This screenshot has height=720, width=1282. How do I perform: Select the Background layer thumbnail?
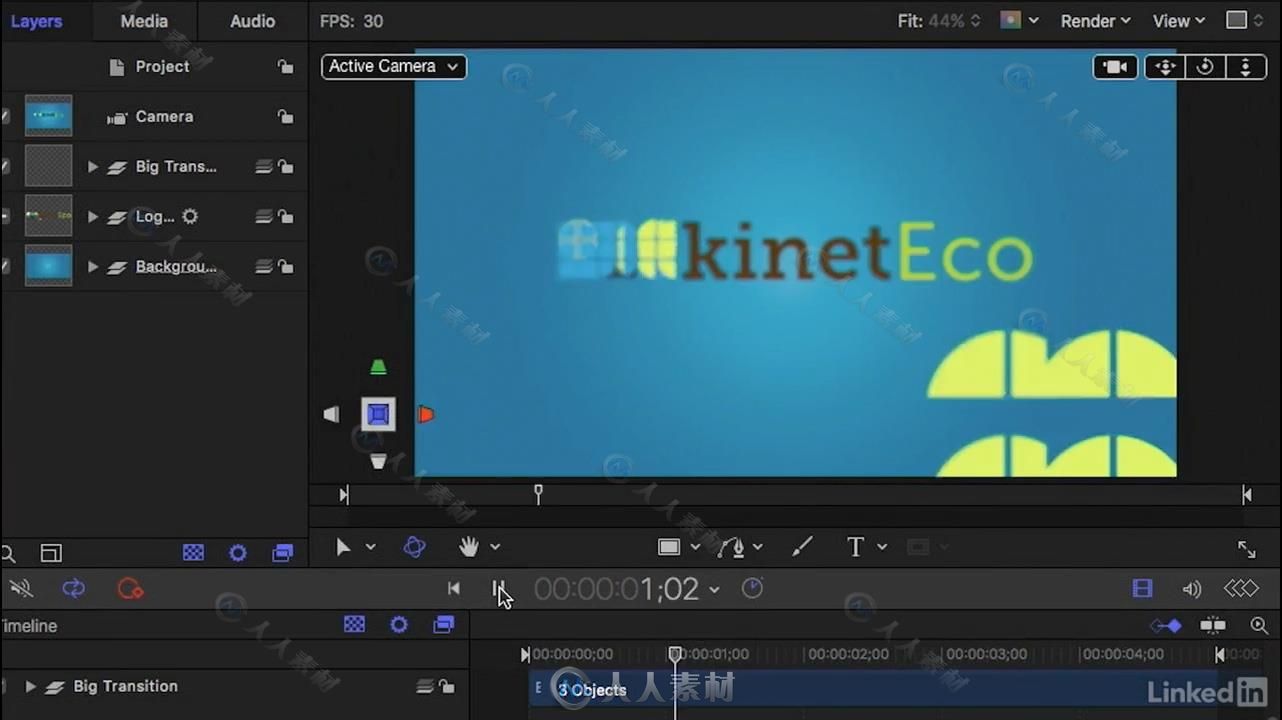(48, 266)
